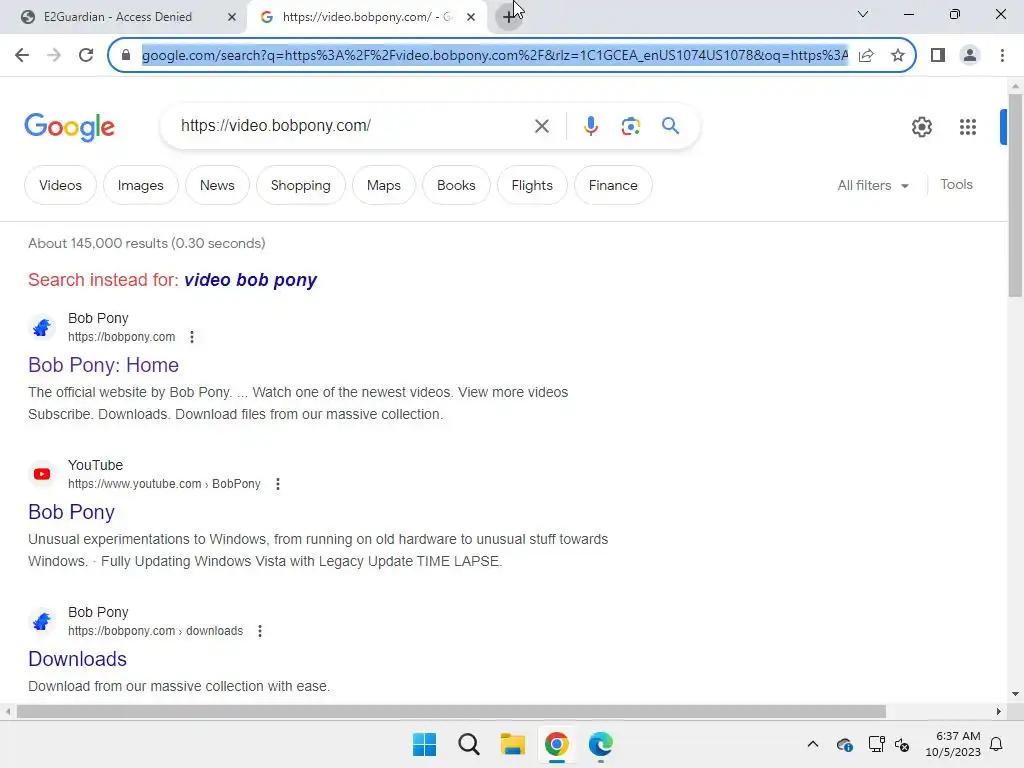Reload the current page

tap(86, 56)
